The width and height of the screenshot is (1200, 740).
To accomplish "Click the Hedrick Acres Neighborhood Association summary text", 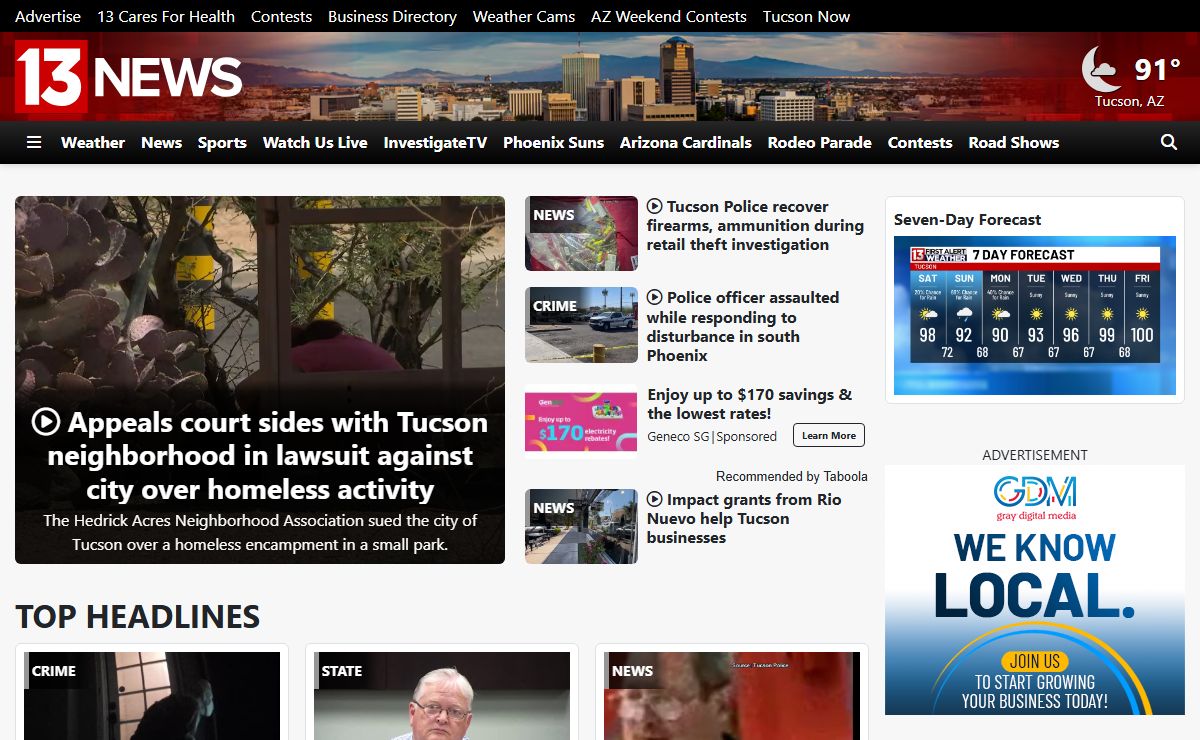I will point(260,532).
